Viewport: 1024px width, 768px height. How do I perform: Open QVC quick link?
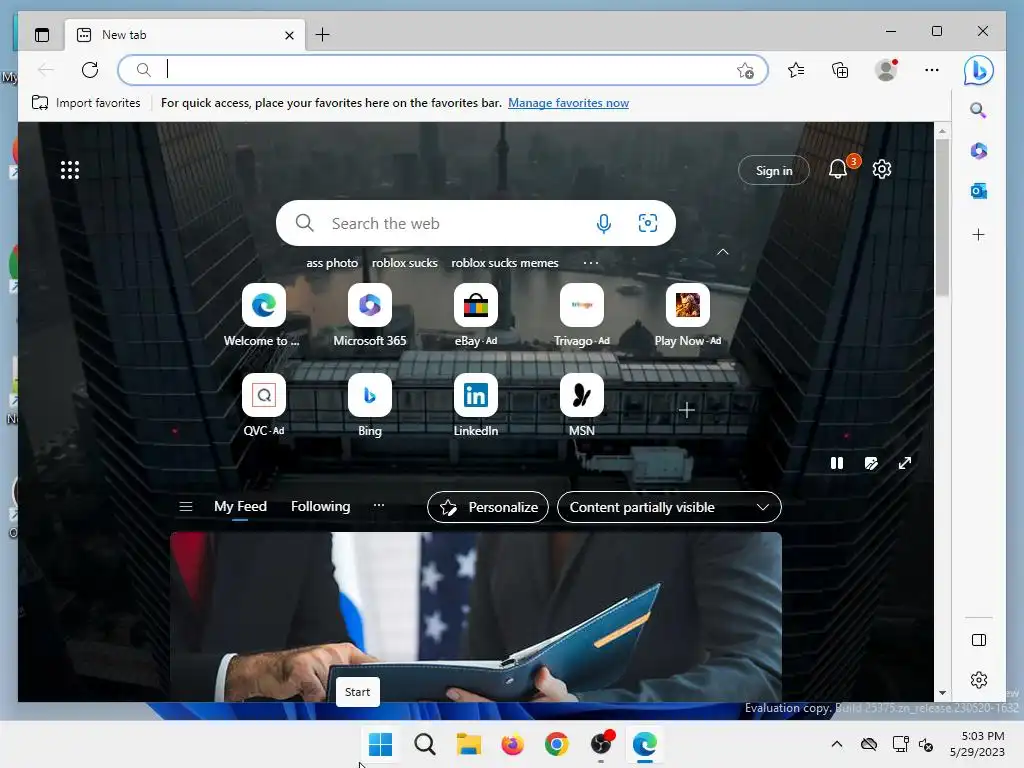(x=264, y=405)
